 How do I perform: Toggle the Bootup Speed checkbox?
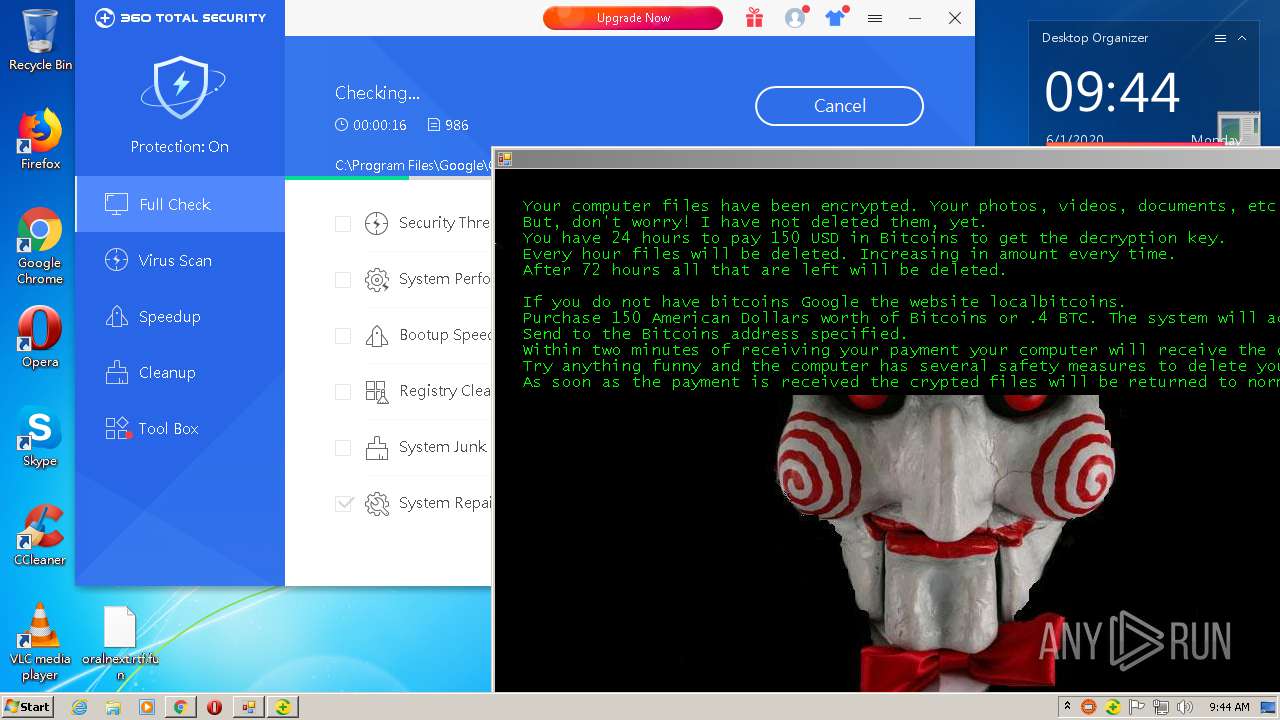(x=343, y=335)
